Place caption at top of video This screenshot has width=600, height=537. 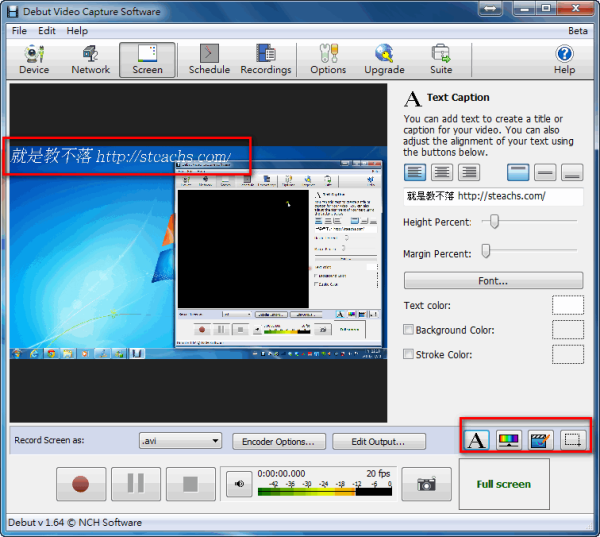(x=518, y=172)
